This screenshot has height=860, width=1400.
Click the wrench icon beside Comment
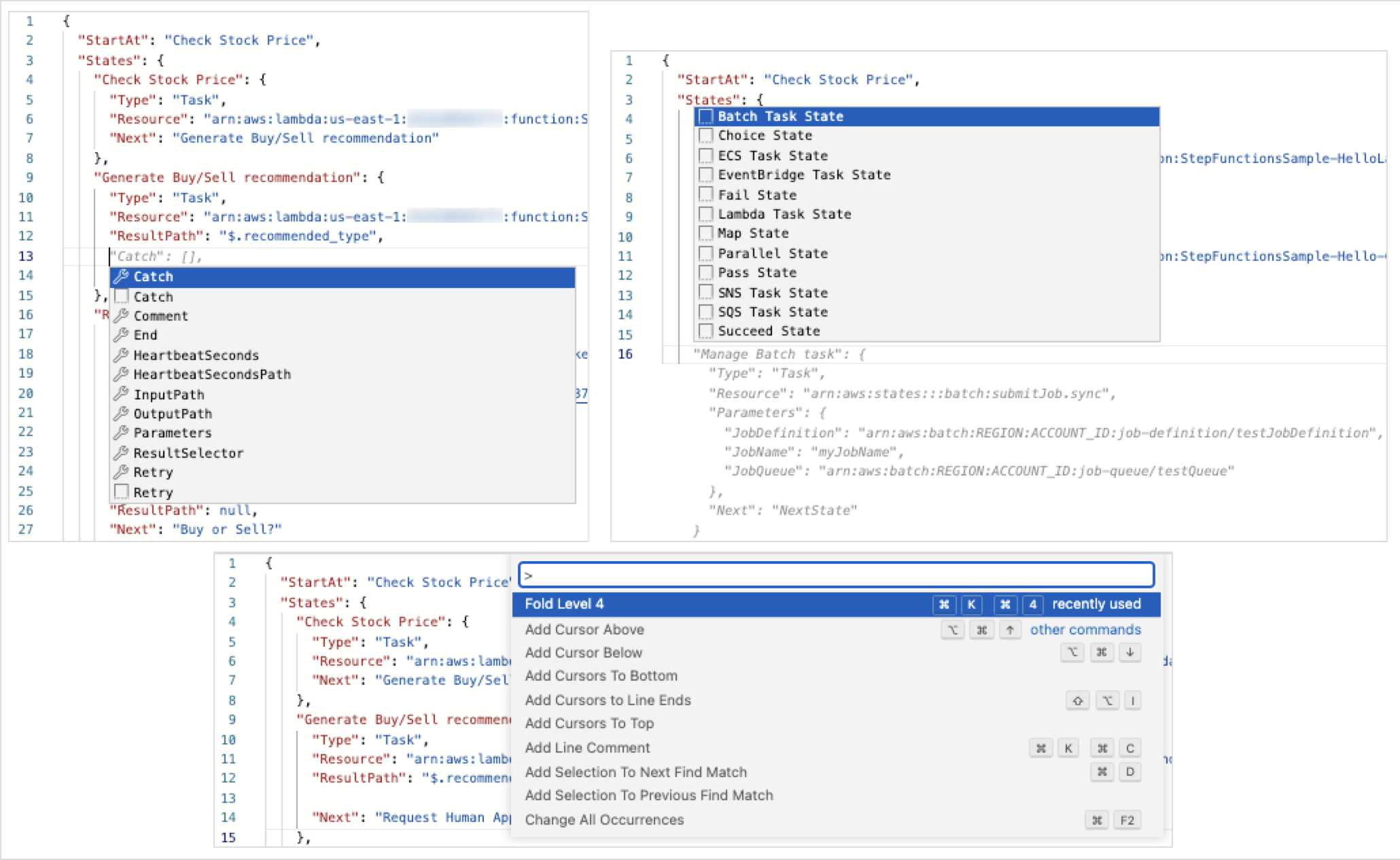coord(121,316)
